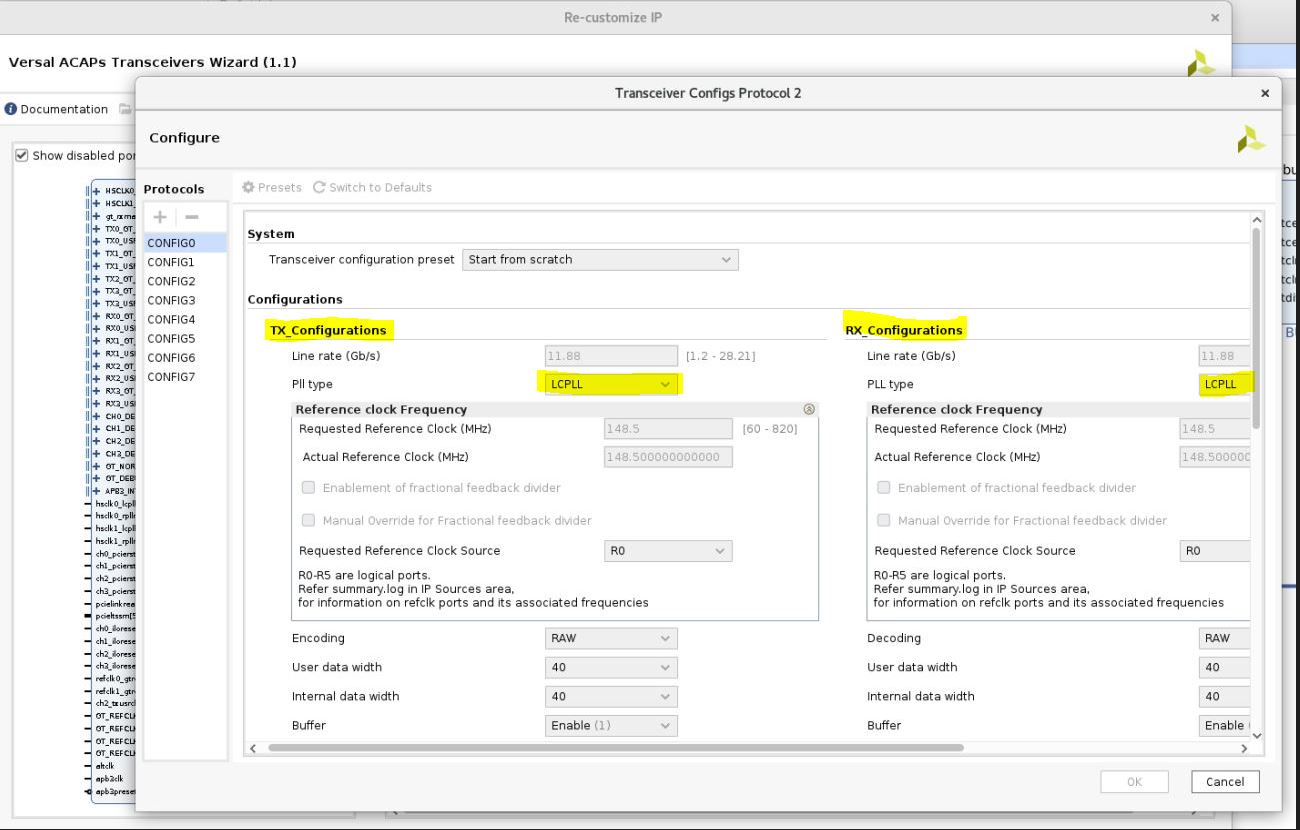Click TX Actual Reference Clock field
1300x830 pixels.
click(668, 457)
